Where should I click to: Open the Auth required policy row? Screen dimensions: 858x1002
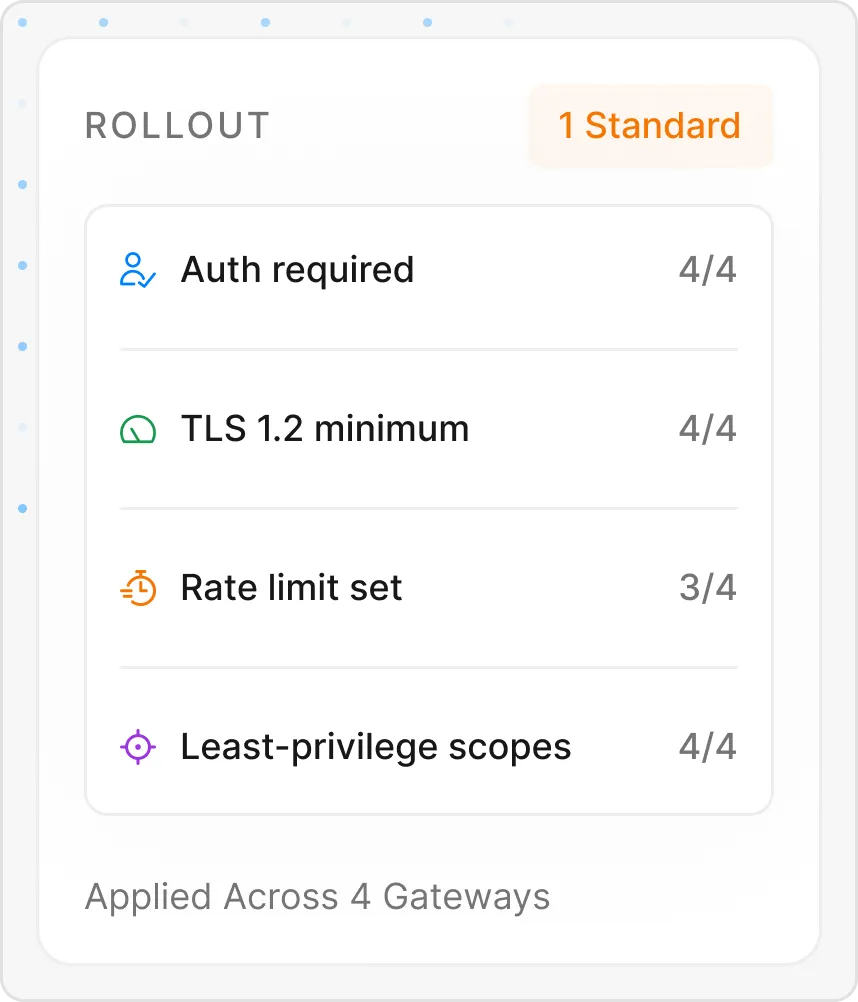click(x=429, y=270)
